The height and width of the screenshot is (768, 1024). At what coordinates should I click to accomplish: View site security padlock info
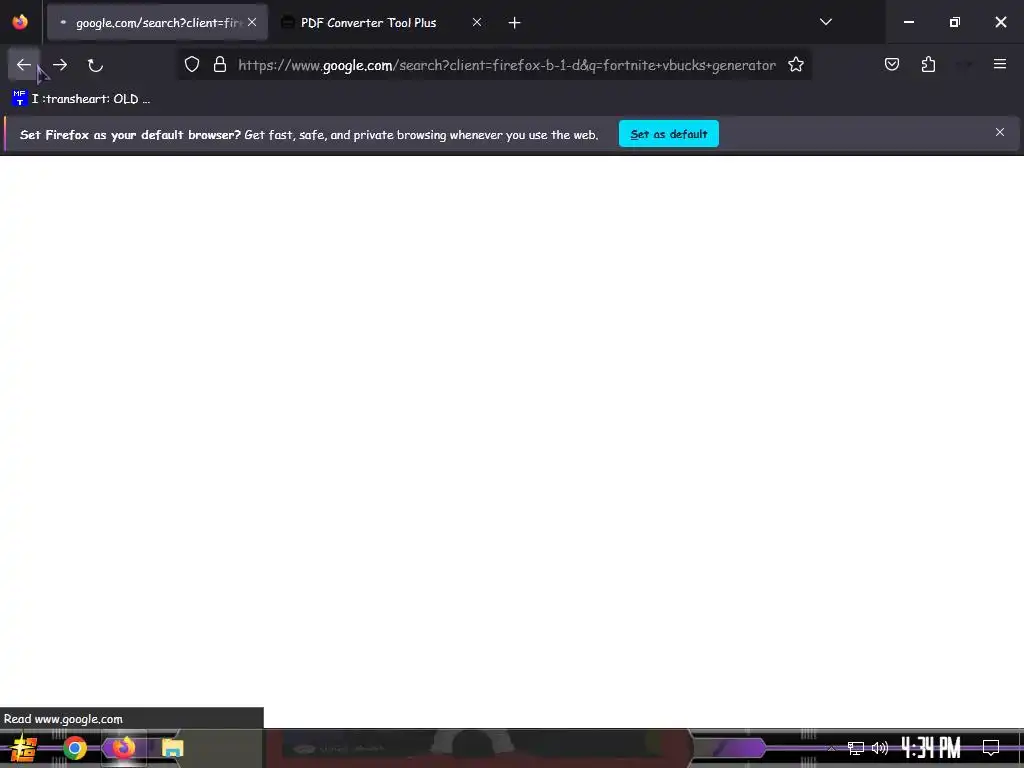click(220, 65)
